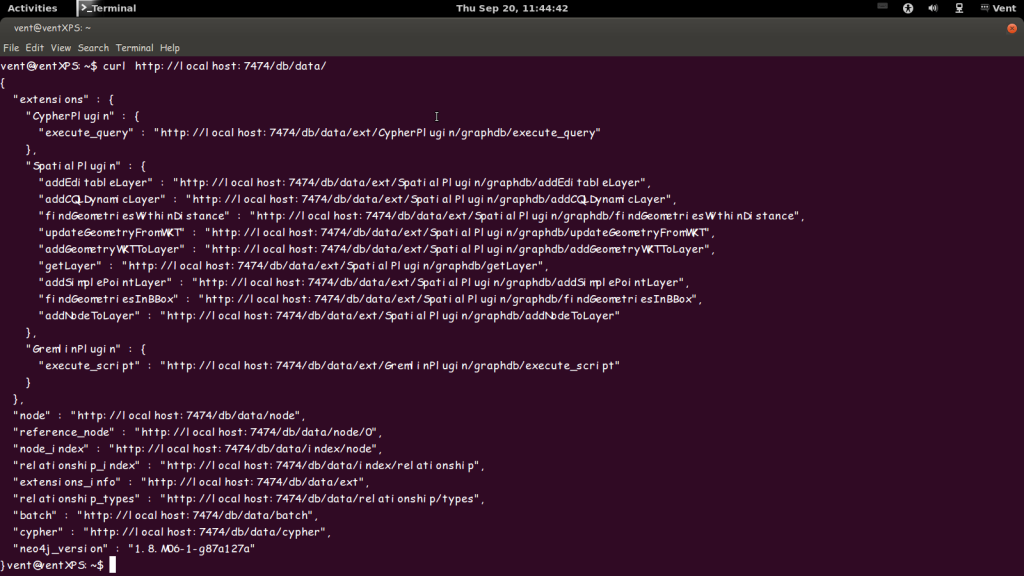Open the network connection icon
Screen dimensions: 1024x576
click(959, 8)
